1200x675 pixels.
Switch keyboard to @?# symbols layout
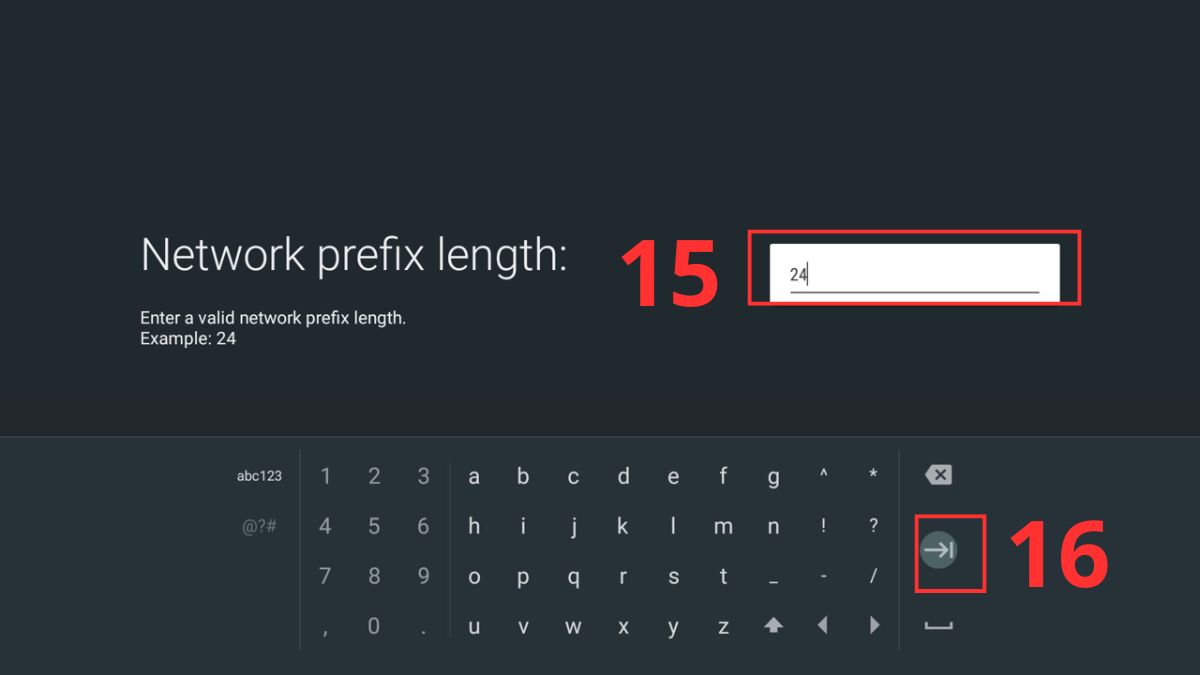257,526
